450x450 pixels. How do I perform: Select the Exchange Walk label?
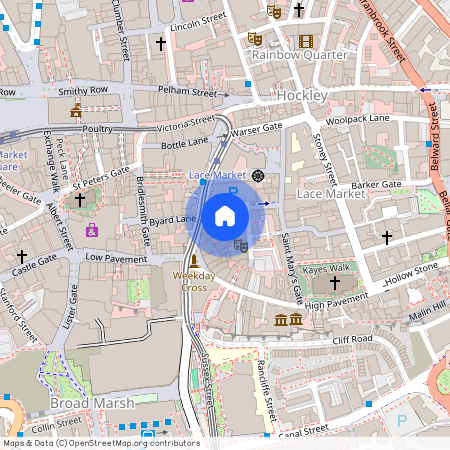51,162
